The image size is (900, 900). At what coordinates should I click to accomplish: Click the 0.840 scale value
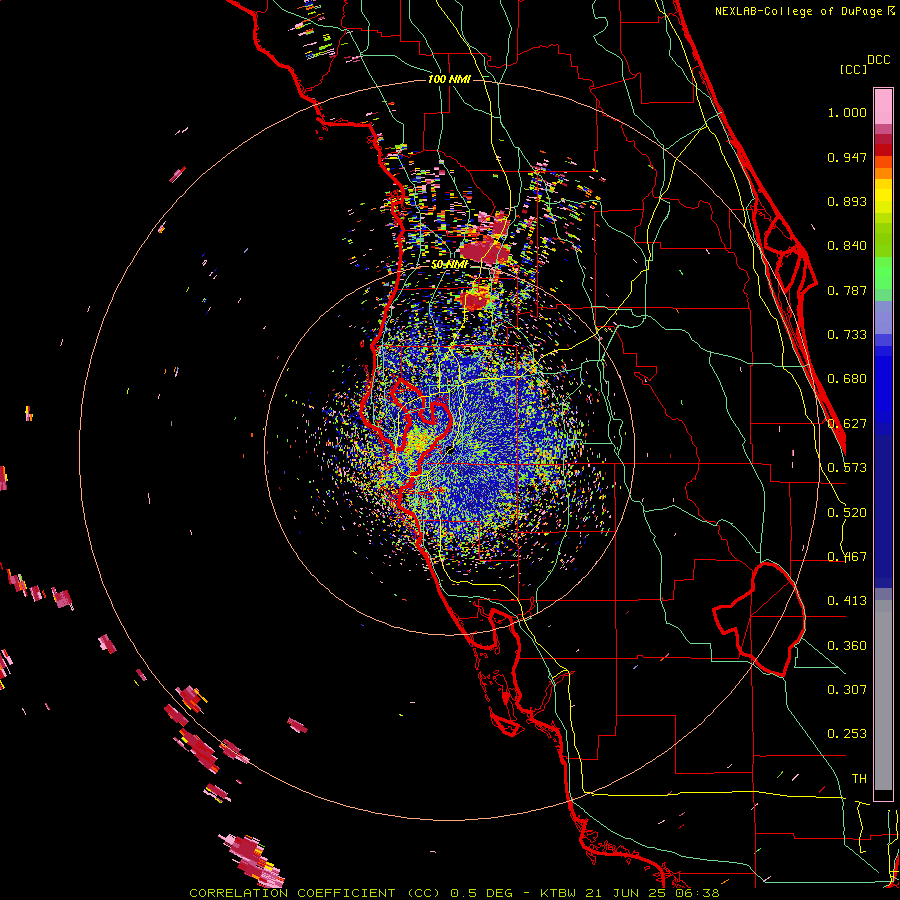click(847, 246)
